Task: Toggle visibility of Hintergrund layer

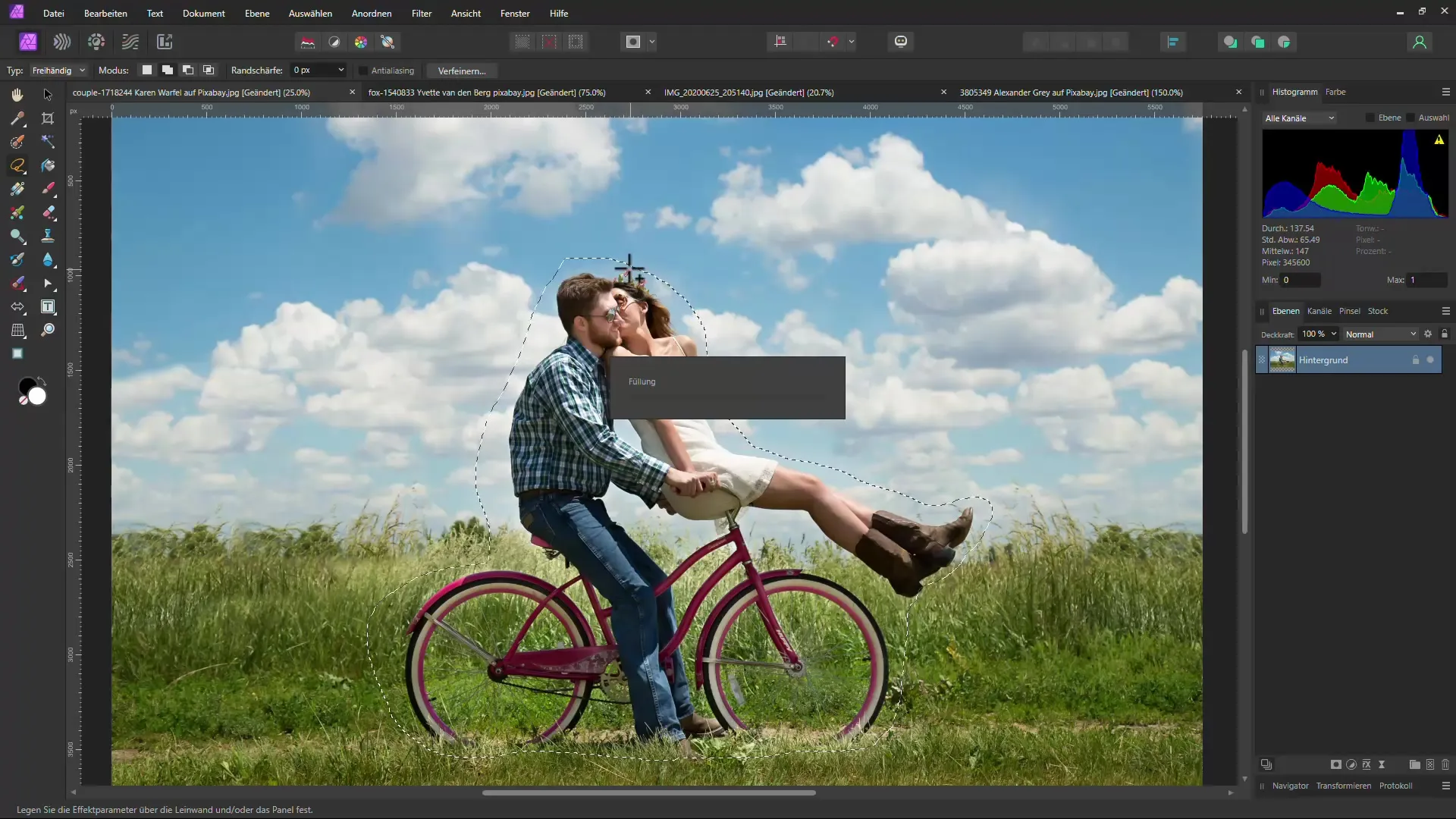Action: [x=1430, y=360]
